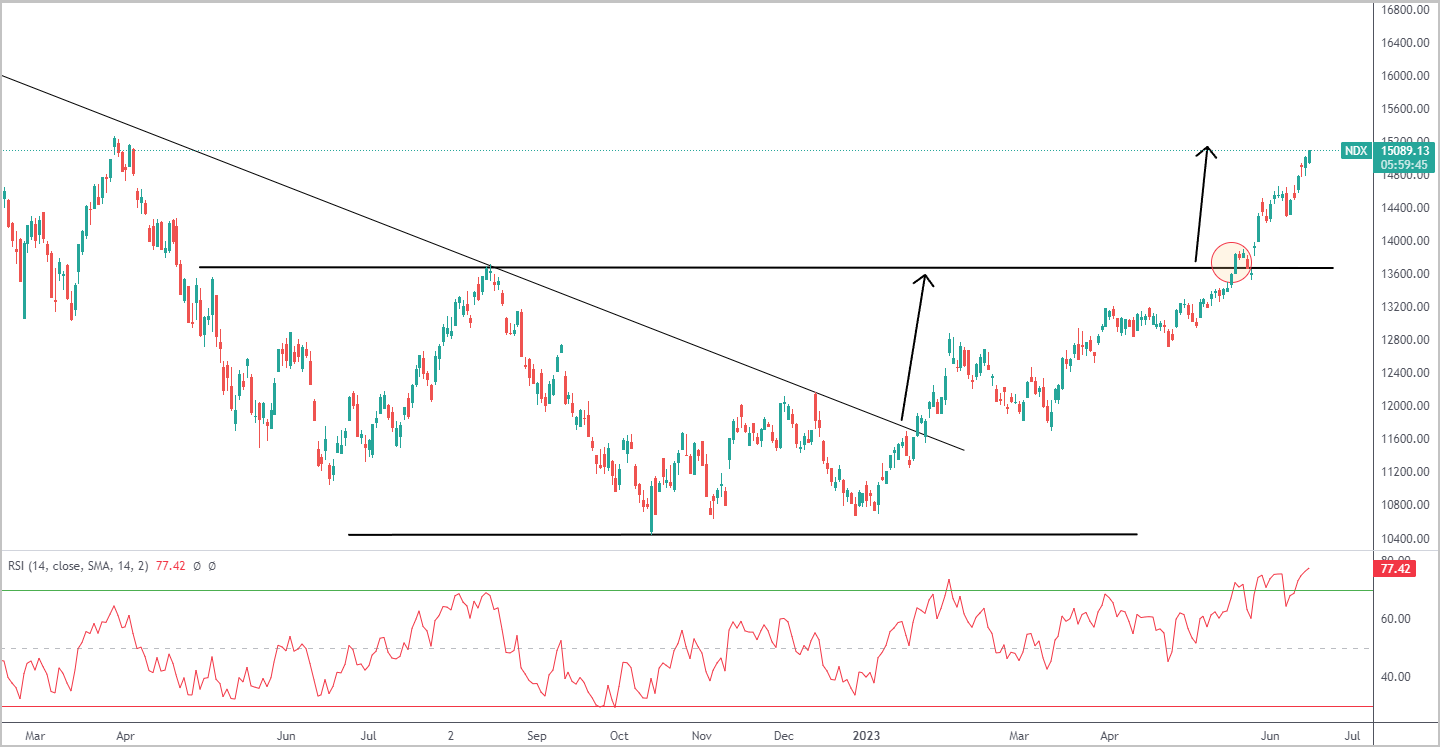
Task: Click the Sep label on the time axis
Action: 538,736
